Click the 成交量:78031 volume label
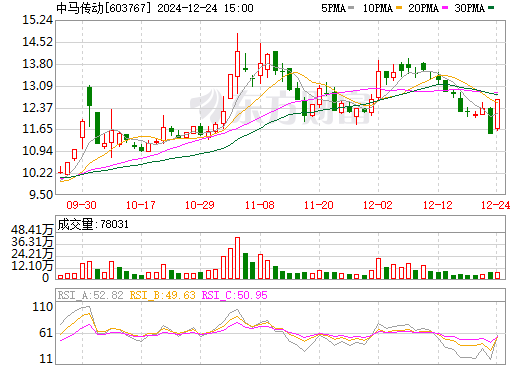This screenshot has width=520, height=365. click(x=93, y=224)
